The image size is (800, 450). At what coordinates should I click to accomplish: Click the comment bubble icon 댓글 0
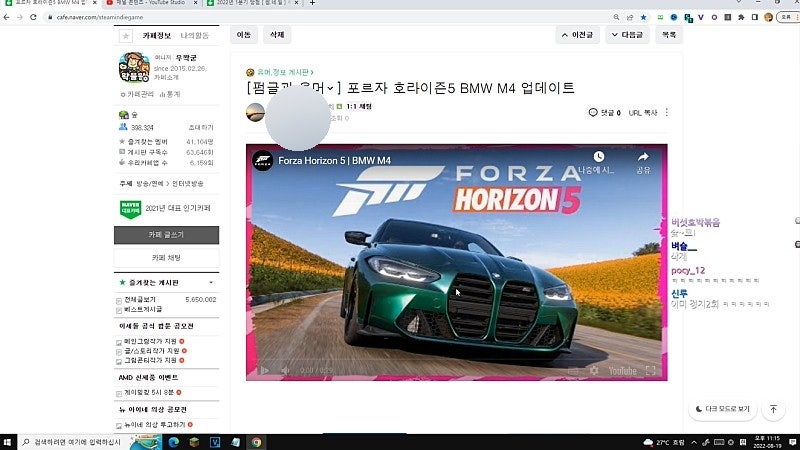click(x=594, y=113)
